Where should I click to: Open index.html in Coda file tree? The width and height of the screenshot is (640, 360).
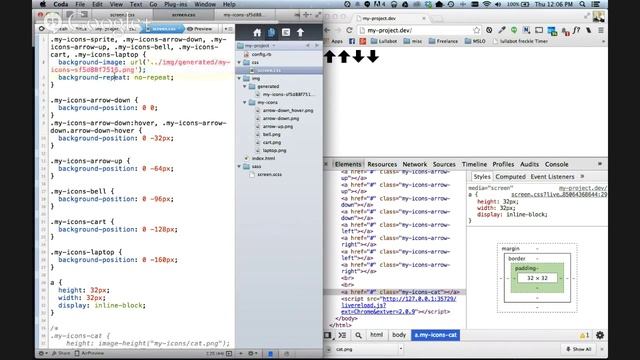pos(263,158)
